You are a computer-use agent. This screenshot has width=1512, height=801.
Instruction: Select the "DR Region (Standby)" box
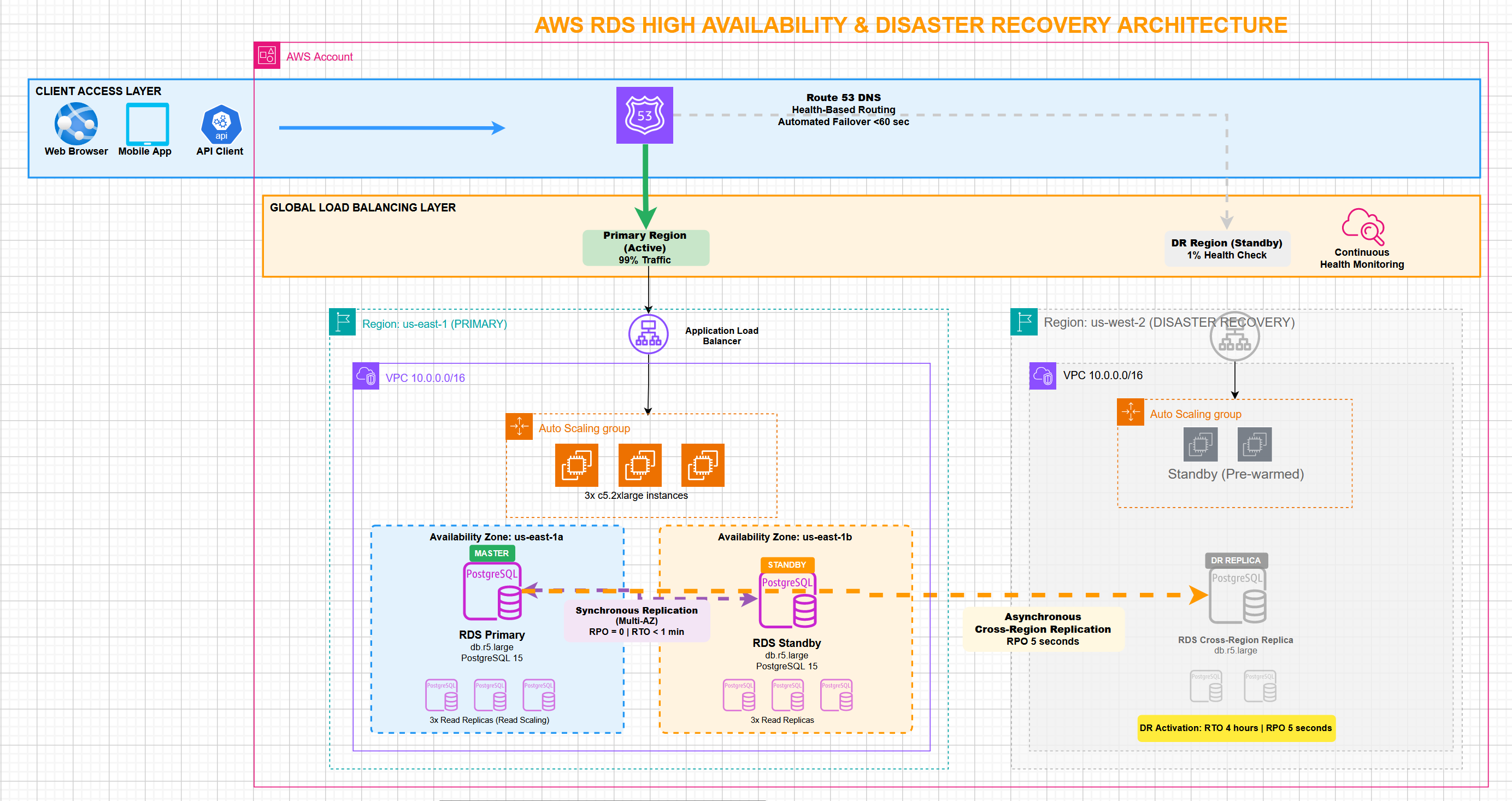click(1227, 249)
